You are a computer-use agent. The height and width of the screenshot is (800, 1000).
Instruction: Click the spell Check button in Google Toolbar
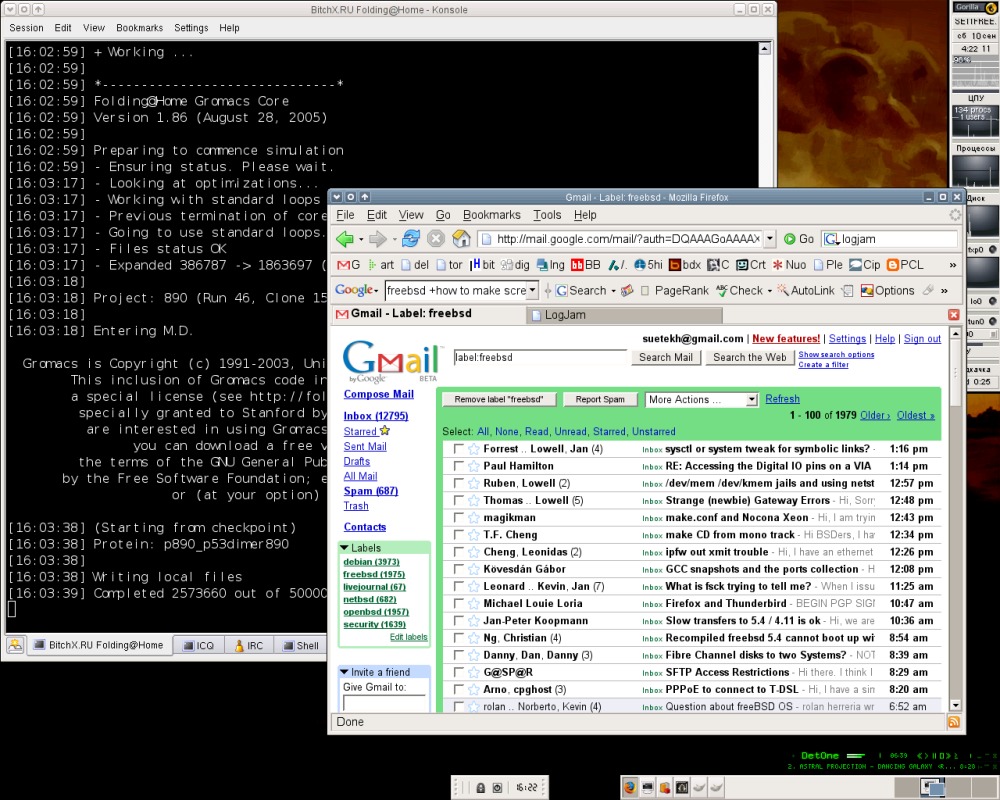click(740, 291)
